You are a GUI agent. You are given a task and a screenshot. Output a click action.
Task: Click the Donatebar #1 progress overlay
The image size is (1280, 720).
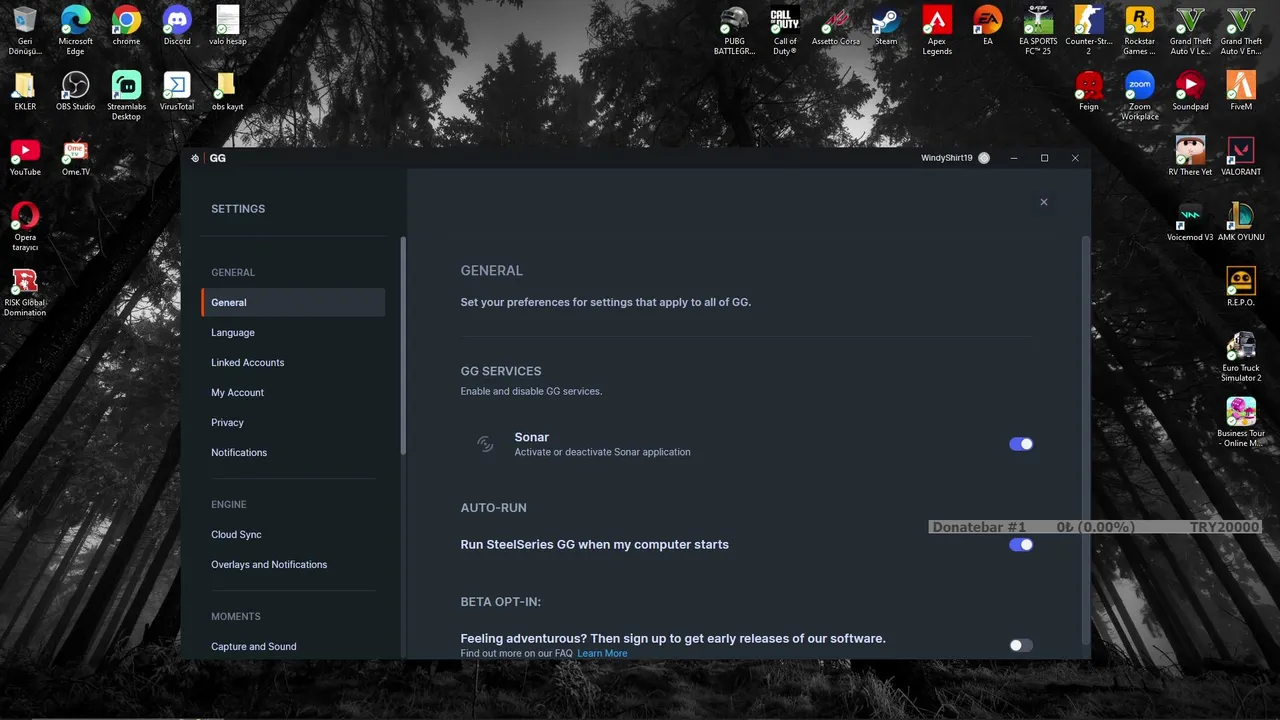1095,527
